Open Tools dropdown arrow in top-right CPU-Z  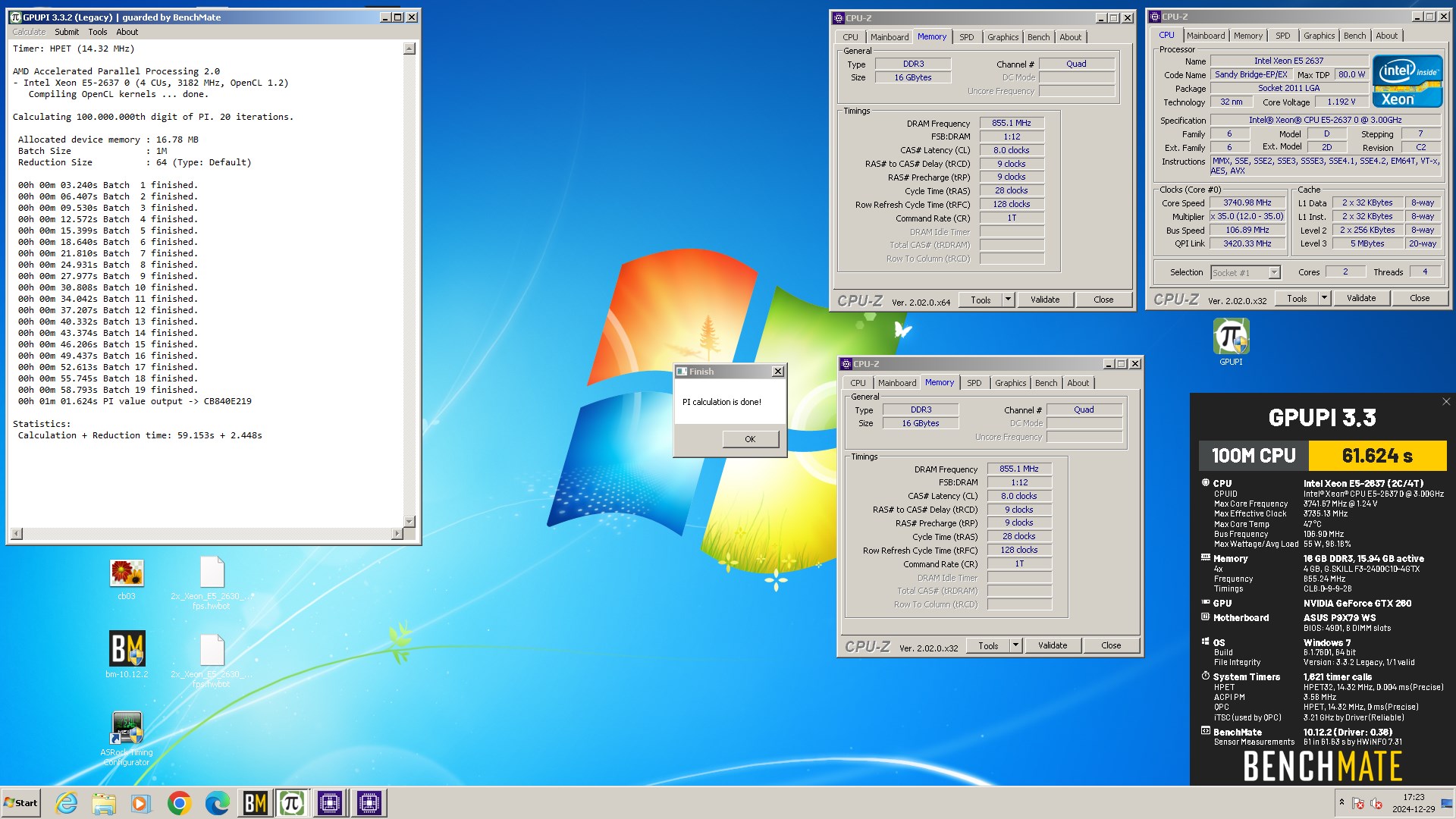coord(1324,298)
